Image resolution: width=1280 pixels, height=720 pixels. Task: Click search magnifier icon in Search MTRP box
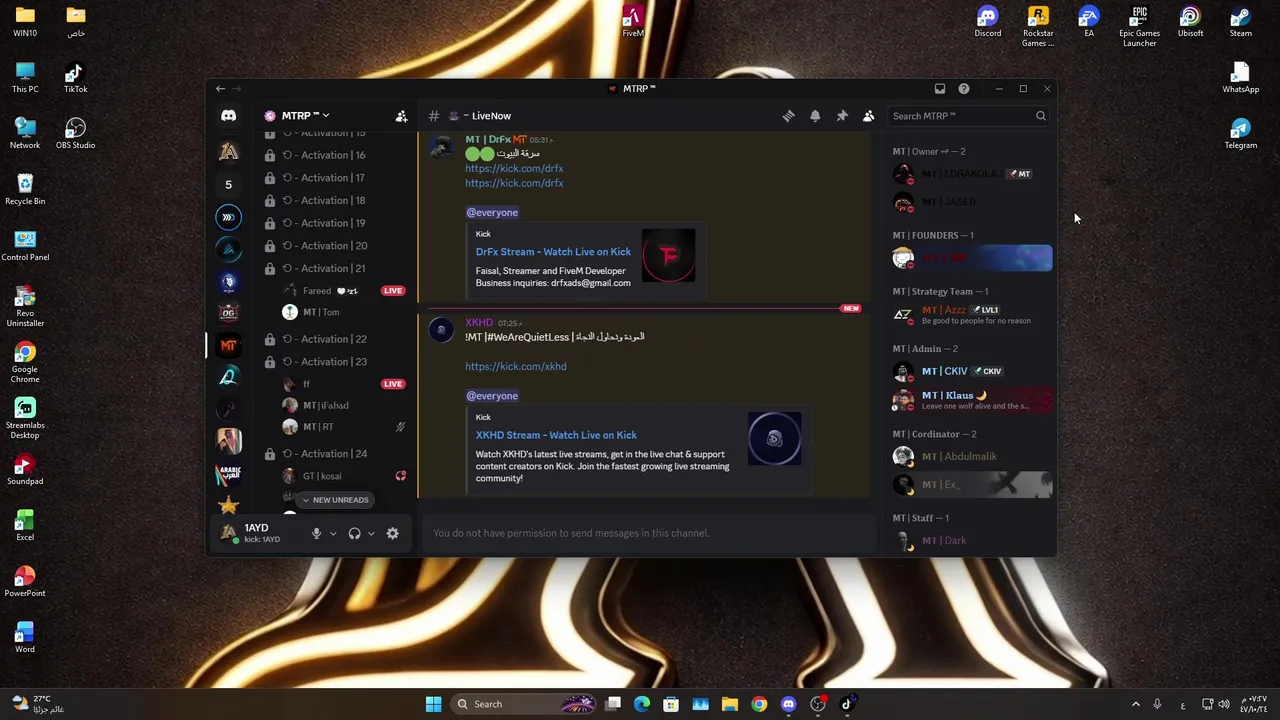pos(1041,116)
